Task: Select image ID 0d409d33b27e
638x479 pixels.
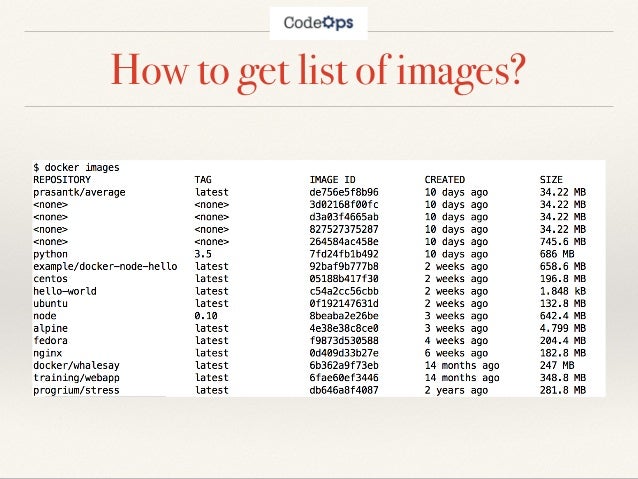Action: pyautogui.click(x=344, y=353)
